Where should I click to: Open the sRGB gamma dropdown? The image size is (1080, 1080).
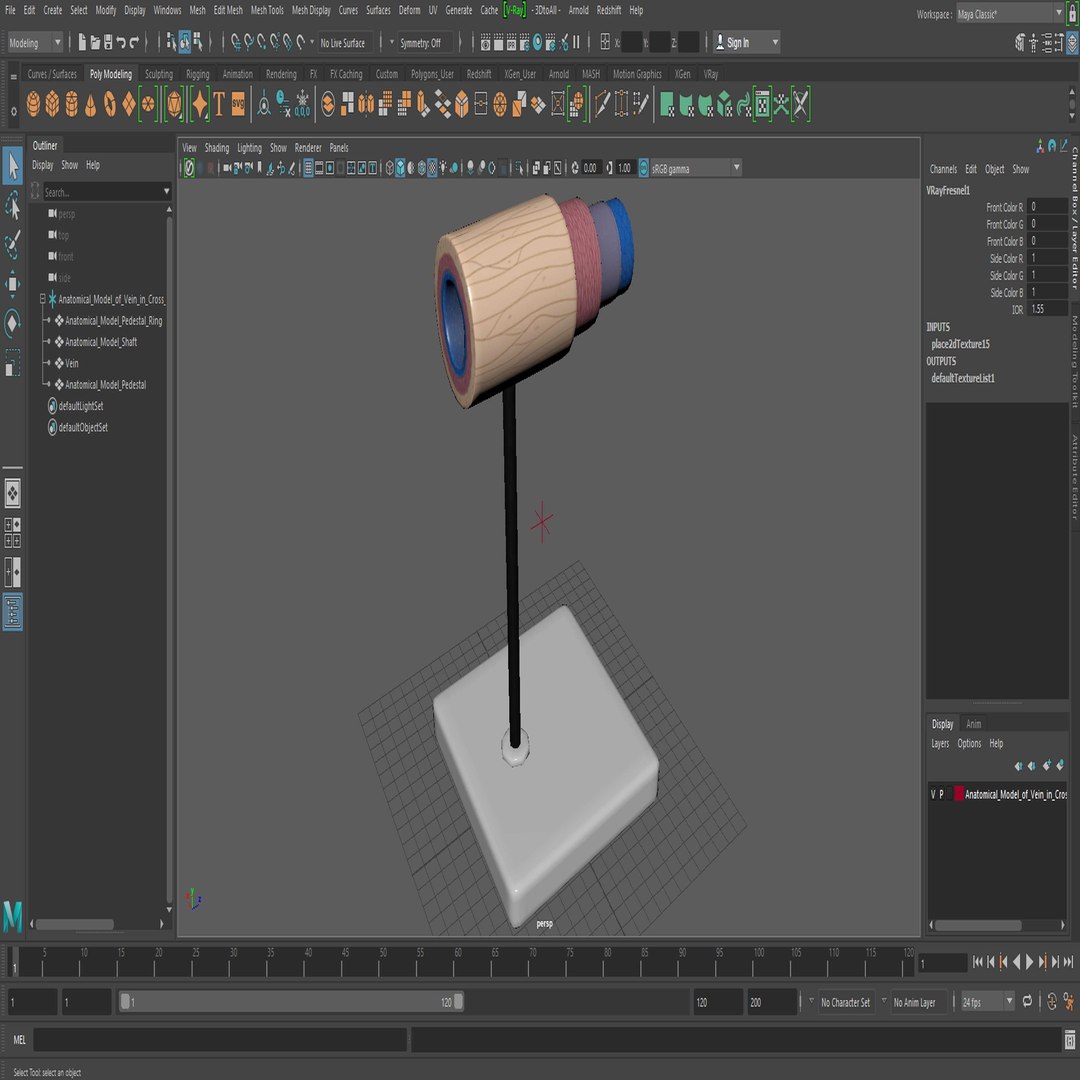tap(696, 168)
